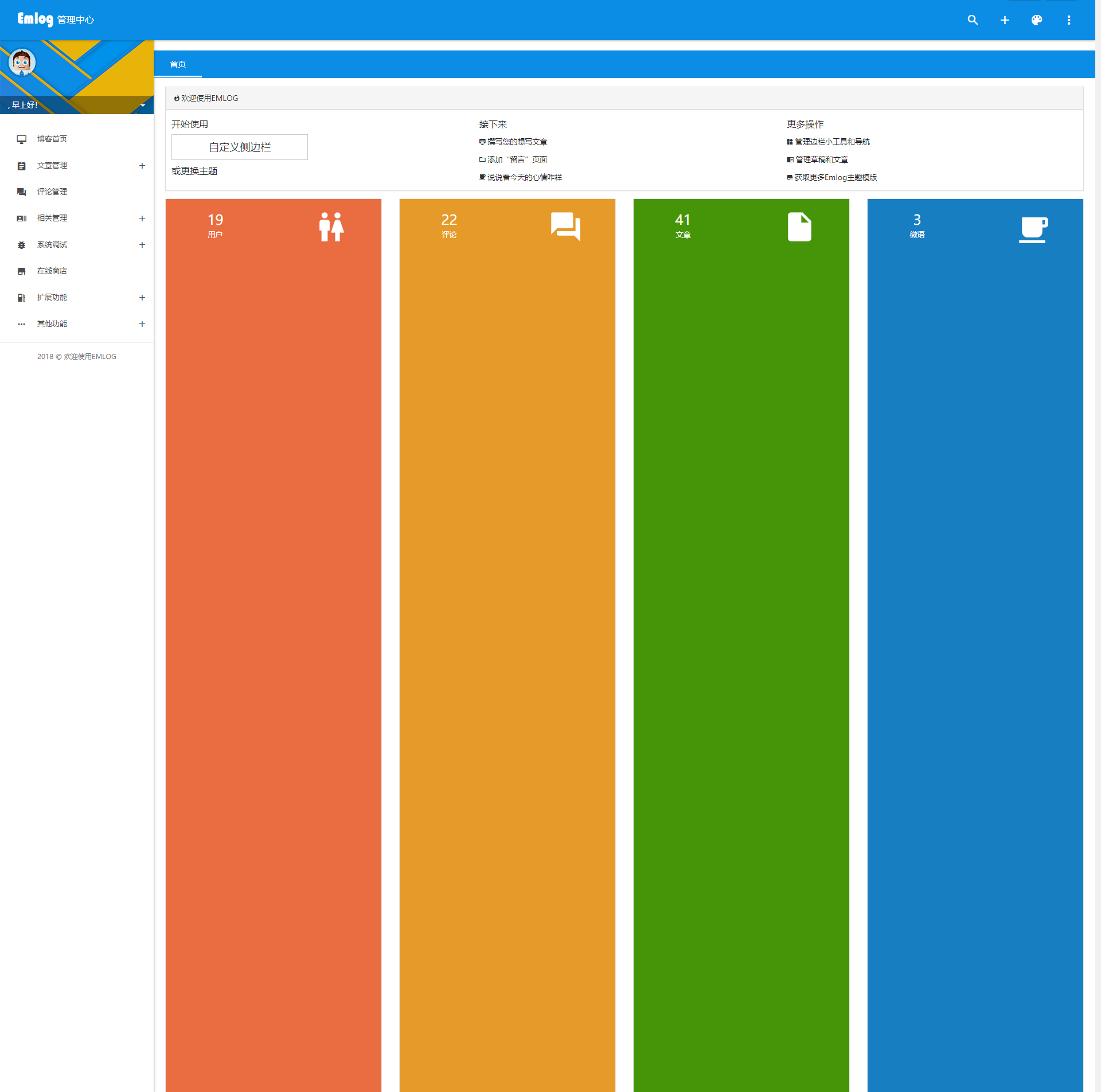Open 在线商店 in sidebar
Viewport: 1101px width, 1092px height.
click(52, 271)
